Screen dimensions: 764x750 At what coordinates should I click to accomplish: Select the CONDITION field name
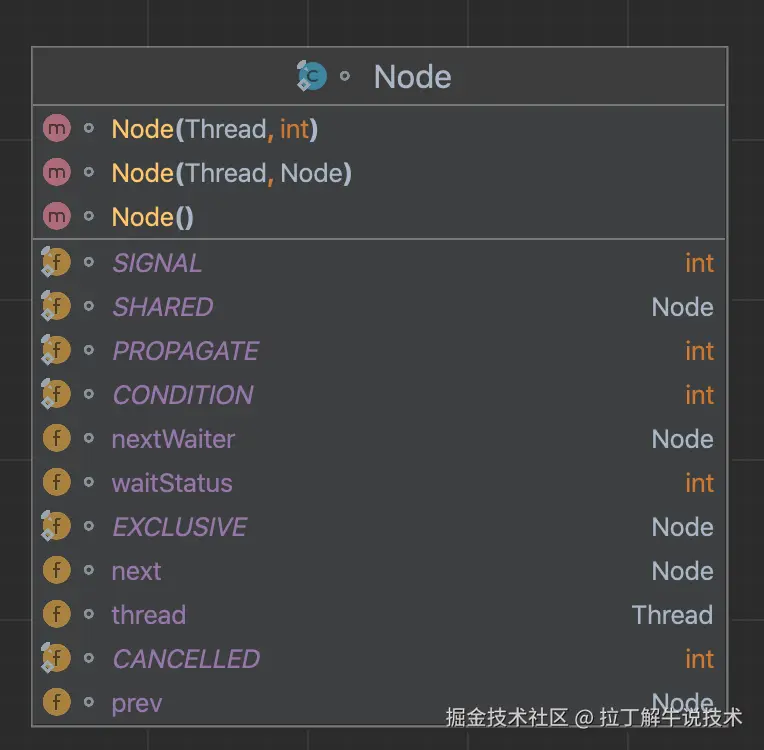click(x=183, y=395)
